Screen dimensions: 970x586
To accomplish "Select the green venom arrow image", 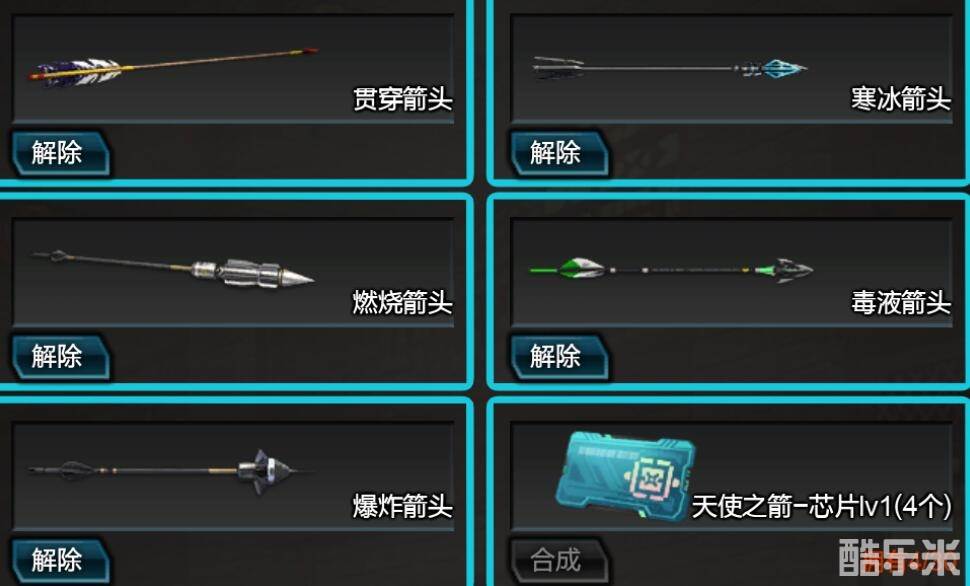I will coord(671,270).
